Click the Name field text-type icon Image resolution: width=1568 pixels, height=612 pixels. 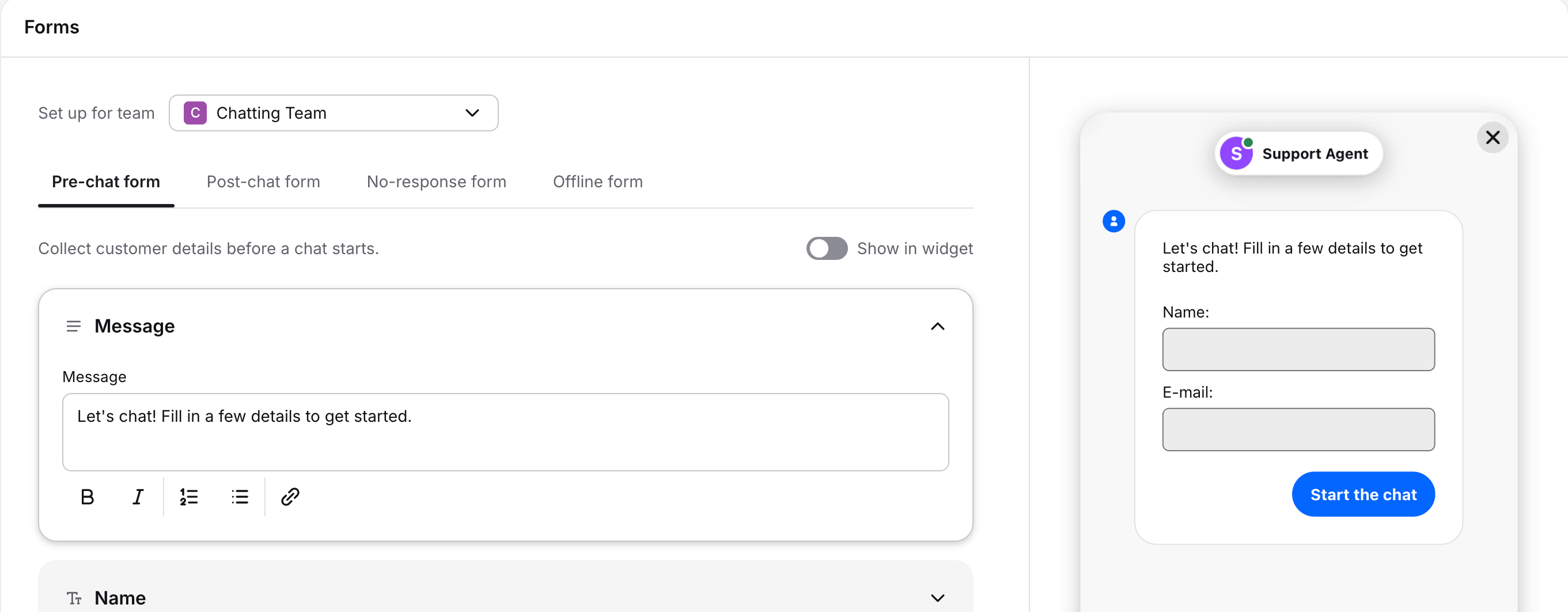pyautogui.click(x=74, y=598)
